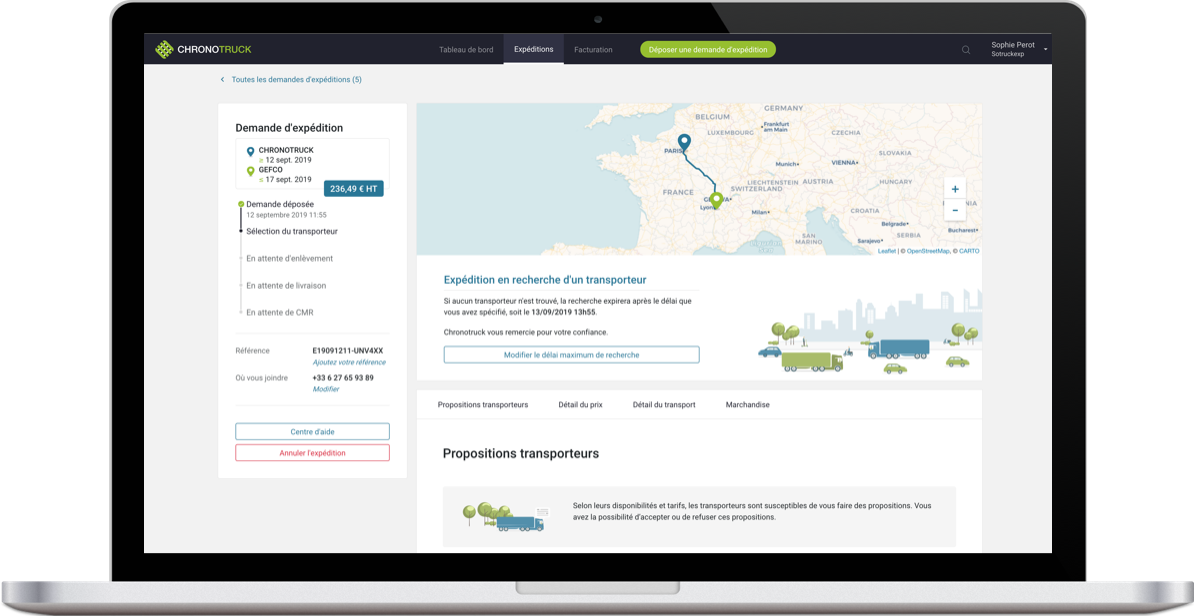This screenshot has height=616, width=1194.
Task: Click the back chevron to all shipment requests
Action: click(221, 79)
